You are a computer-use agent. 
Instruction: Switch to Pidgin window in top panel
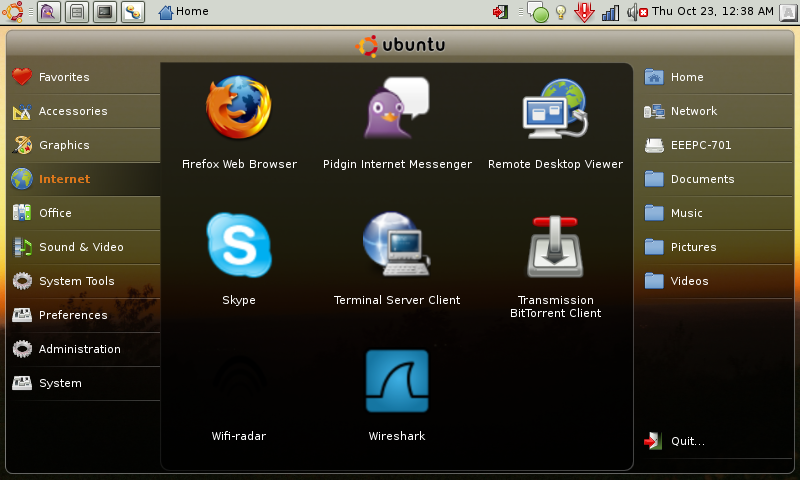pos(48,12)
